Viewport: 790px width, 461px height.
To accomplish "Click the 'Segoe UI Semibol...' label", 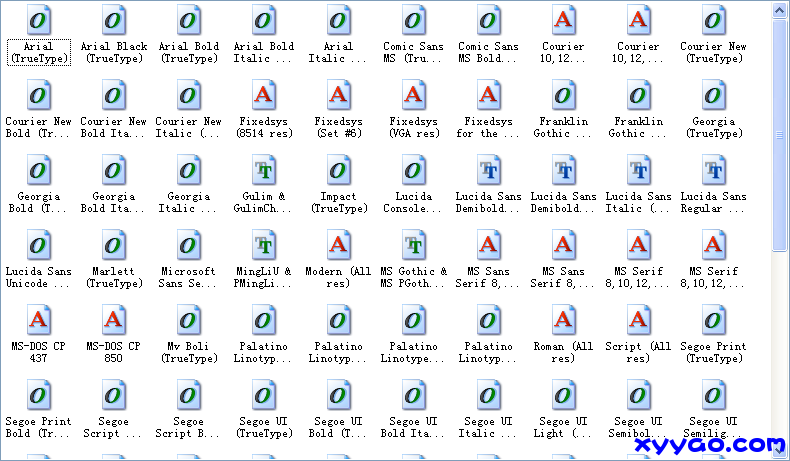I will [x=638, y=428].
